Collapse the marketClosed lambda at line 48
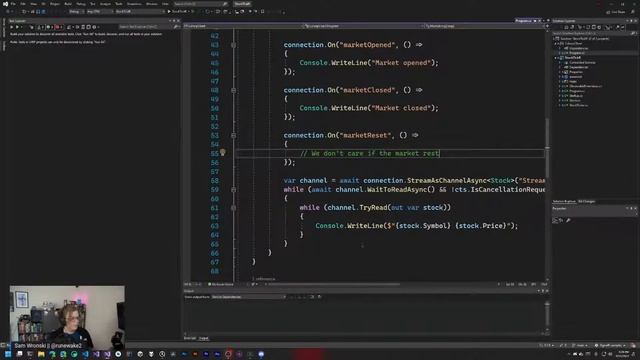Screen dimensions: 640x360 click(x=233, y=90)
